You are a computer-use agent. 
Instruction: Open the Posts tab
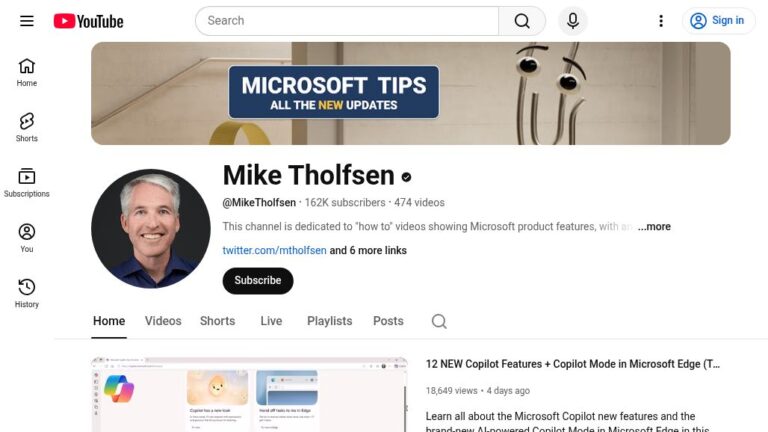[x=388, y=321]
